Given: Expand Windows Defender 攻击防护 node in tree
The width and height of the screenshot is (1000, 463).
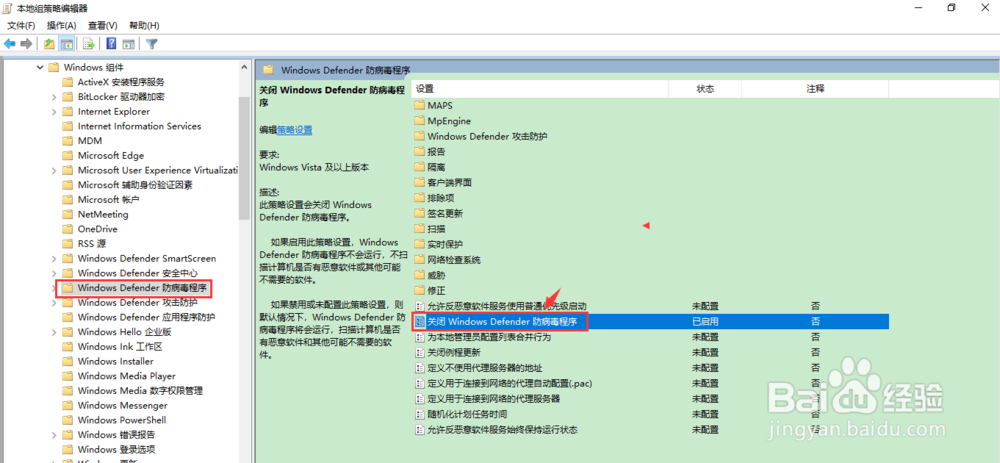Looking at the screenshot, I should 54,302.
